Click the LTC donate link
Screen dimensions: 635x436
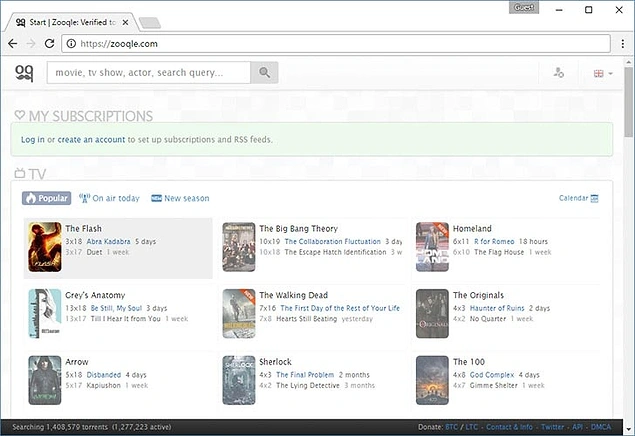(x=471, y=427)
